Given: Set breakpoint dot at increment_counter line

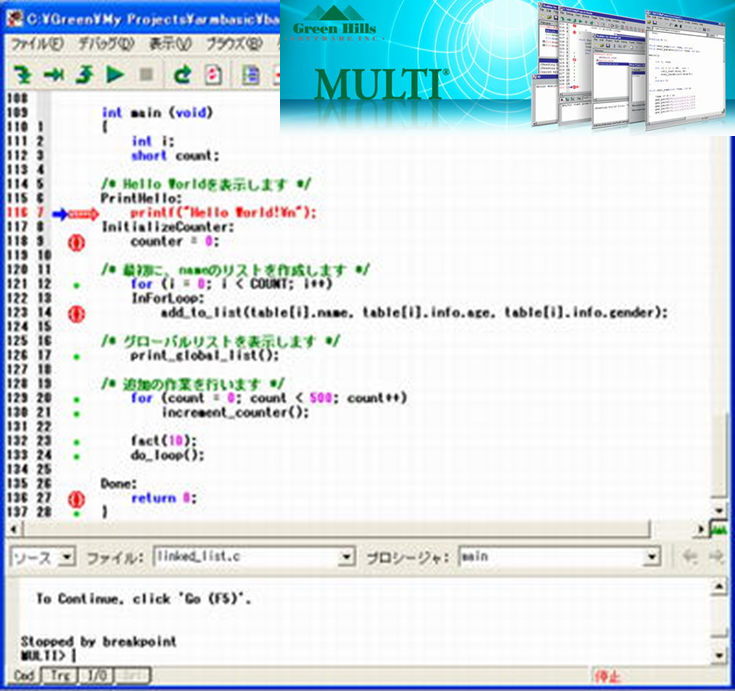Looking at the screenshot, I should (77, 414).
